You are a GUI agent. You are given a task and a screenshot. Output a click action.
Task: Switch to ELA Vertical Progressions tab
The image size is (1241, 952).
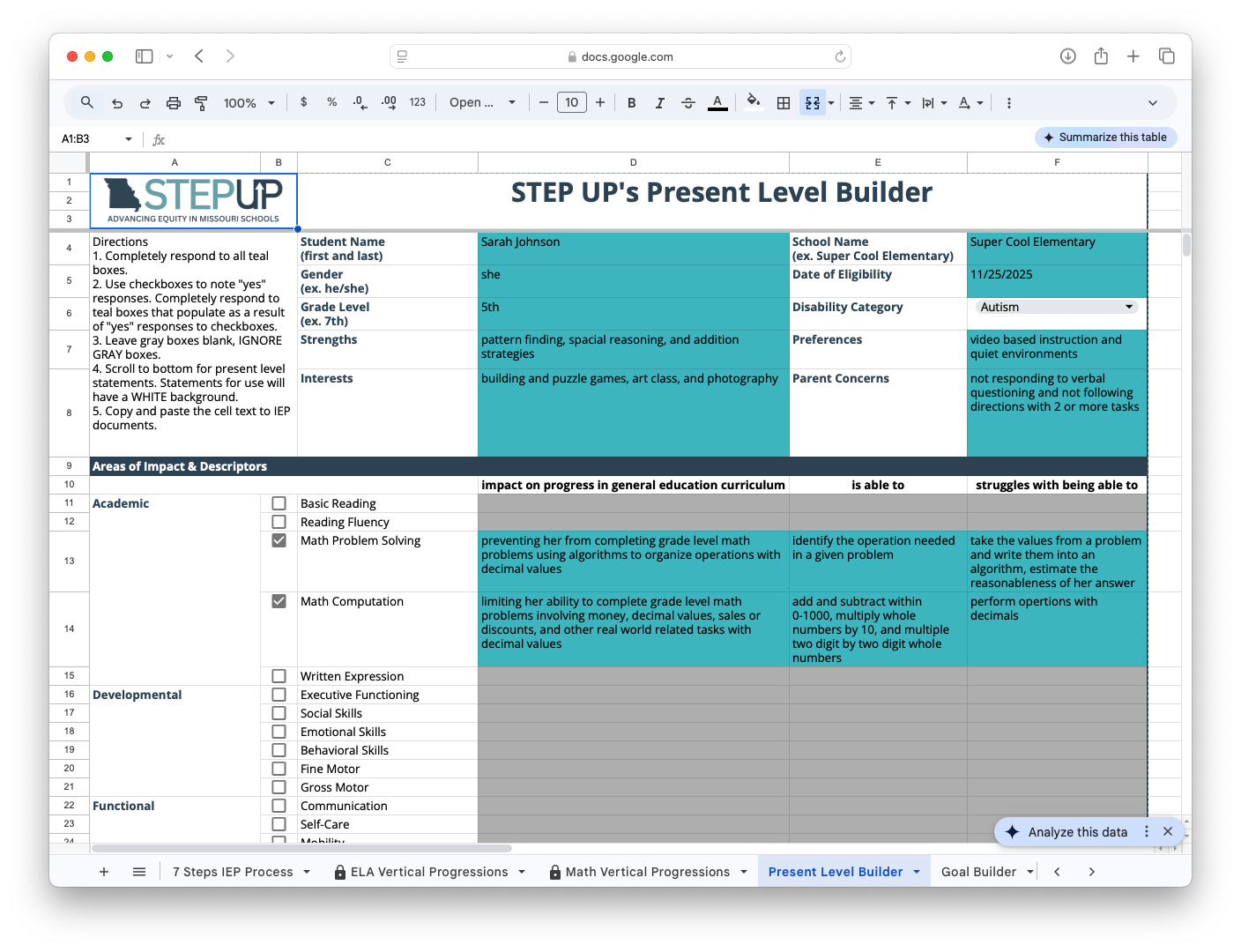[428, 872]
